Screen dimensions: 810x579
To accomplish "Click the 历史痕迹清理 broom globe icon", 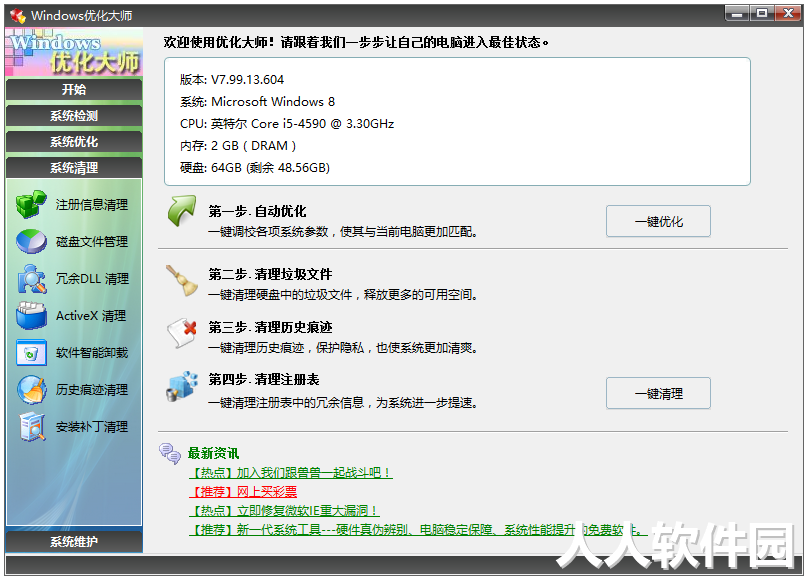I will click(x=32, y=389).
